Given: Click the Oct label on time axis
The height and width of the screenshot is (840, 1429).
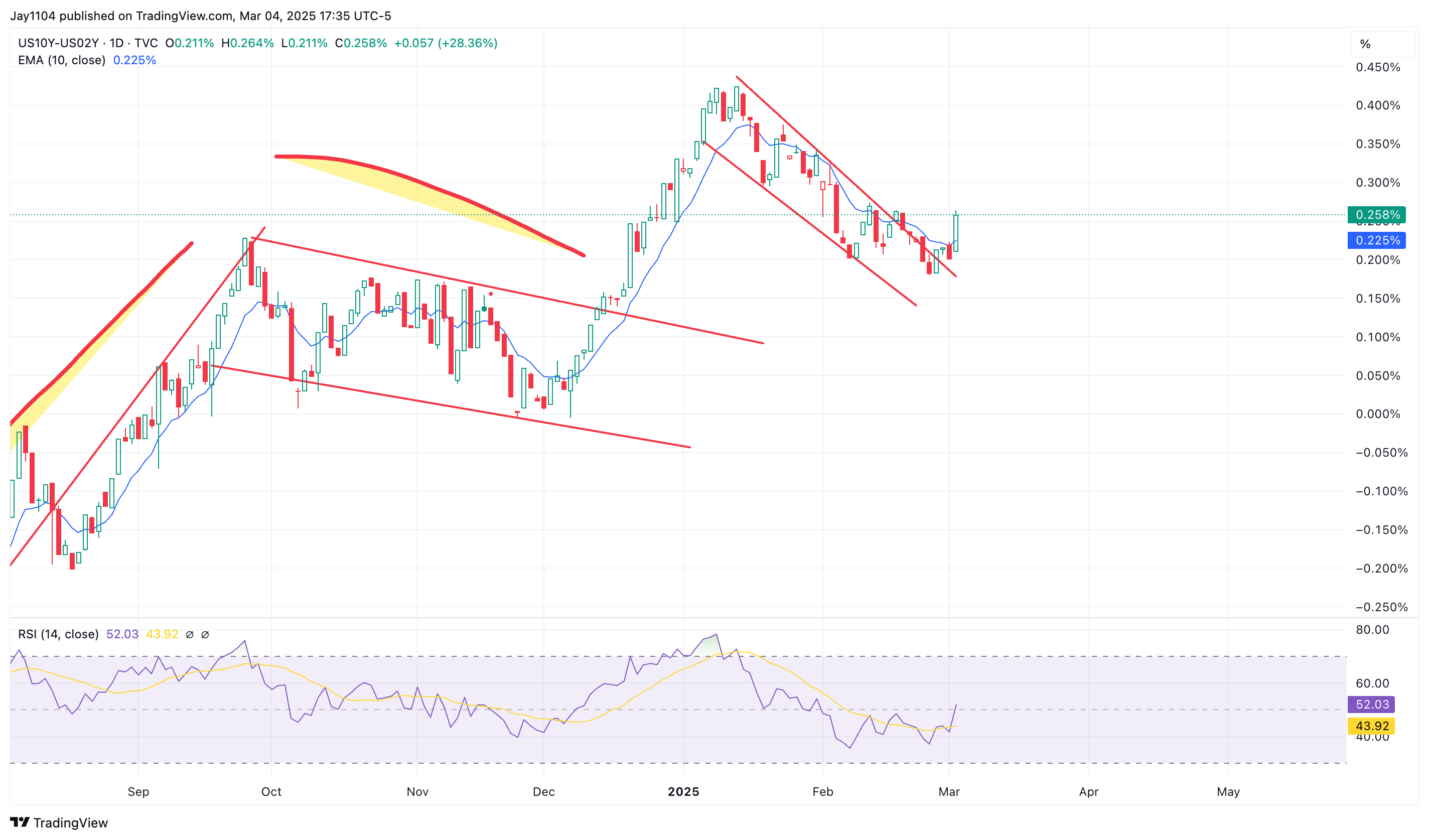Looking at the screenshot, I should tap(271, 792).
